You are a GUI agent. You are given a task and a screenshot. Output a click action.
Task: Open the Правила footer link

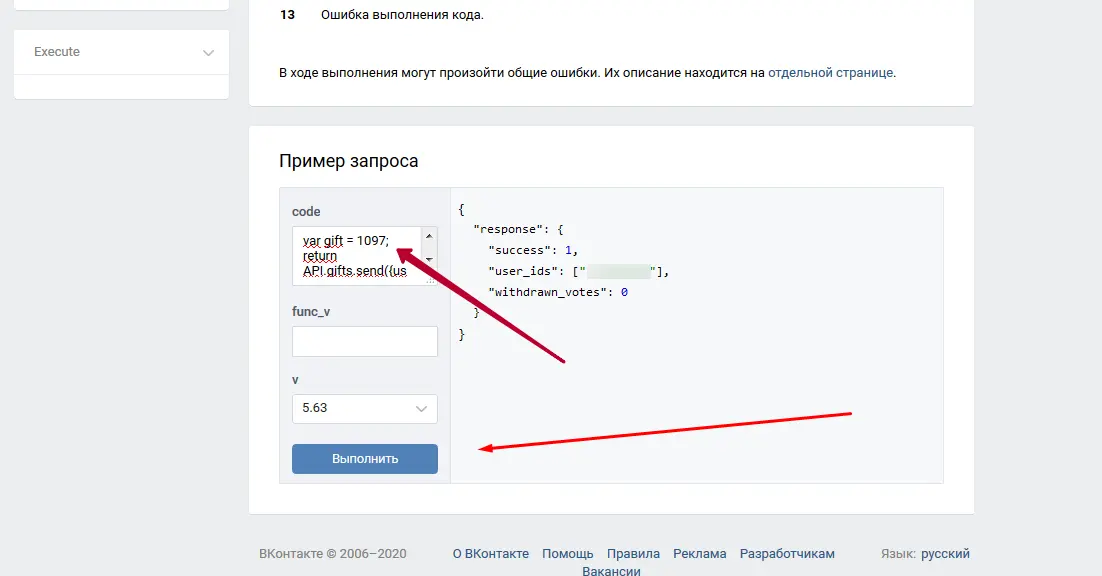tap(633, 554)
